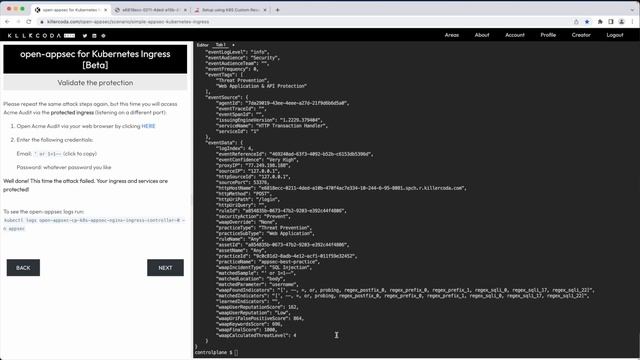640x360 pixels.
Task: Open the third social icon in header
Action: (x=103, y=36)
